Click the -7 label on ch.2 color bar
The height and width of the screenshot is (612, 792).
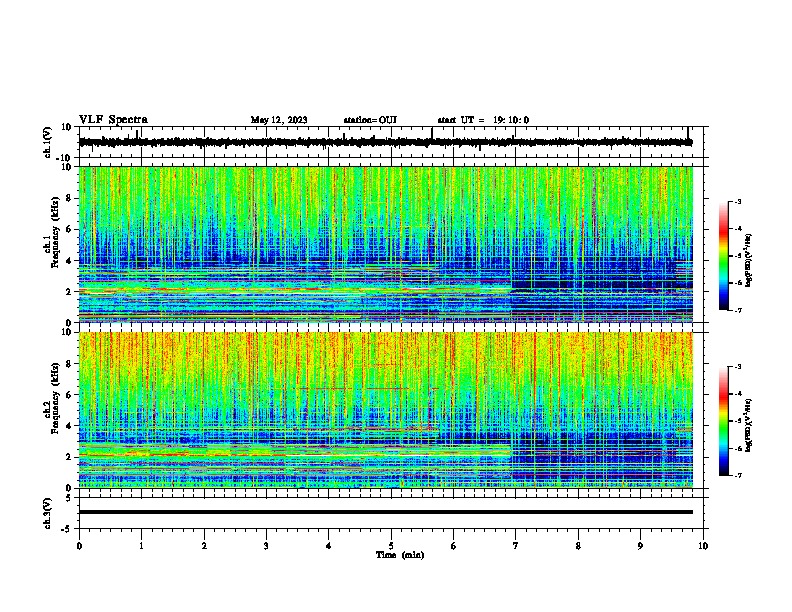(737, 475)
